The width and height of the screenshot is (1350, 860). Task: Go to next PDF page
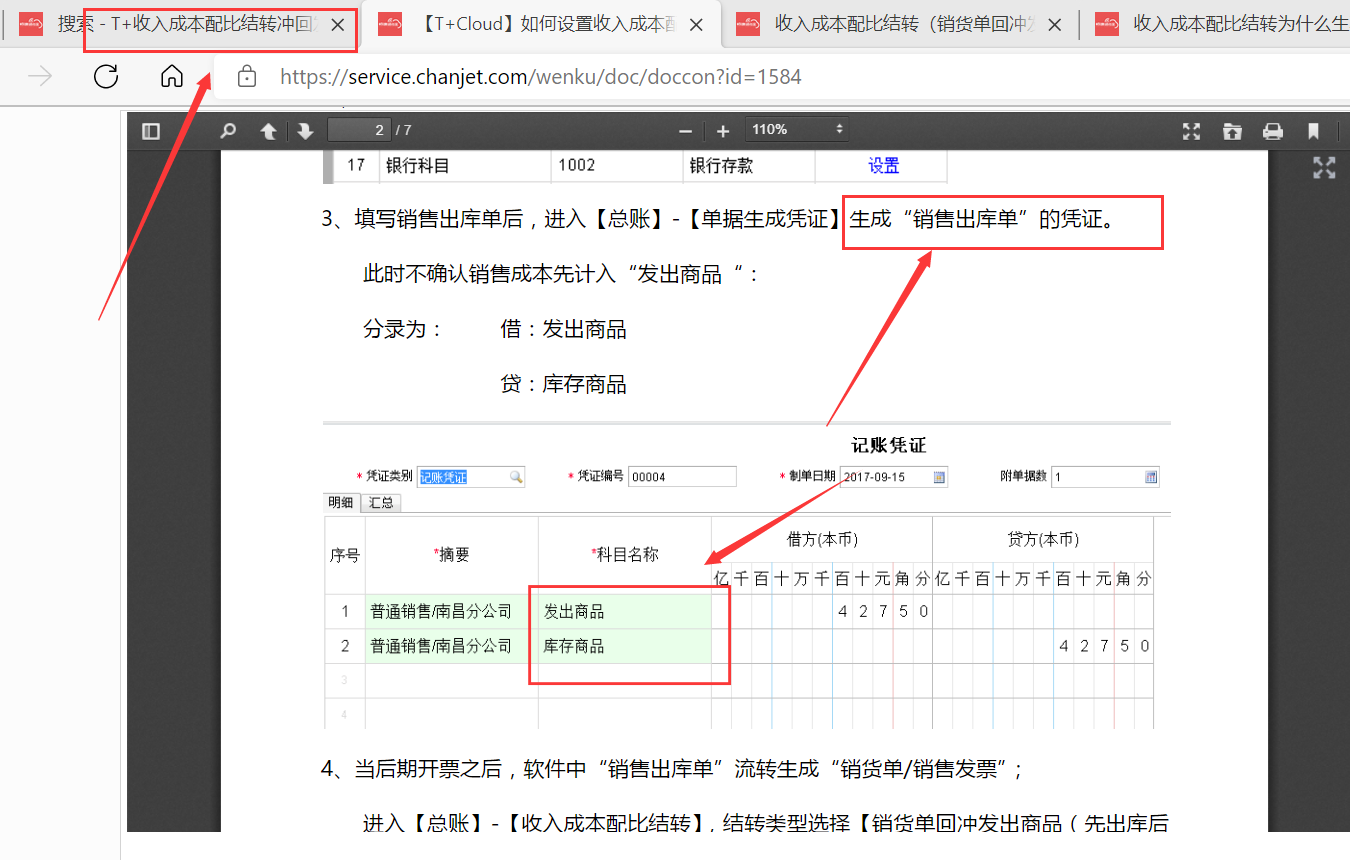(x=305, y=131)
